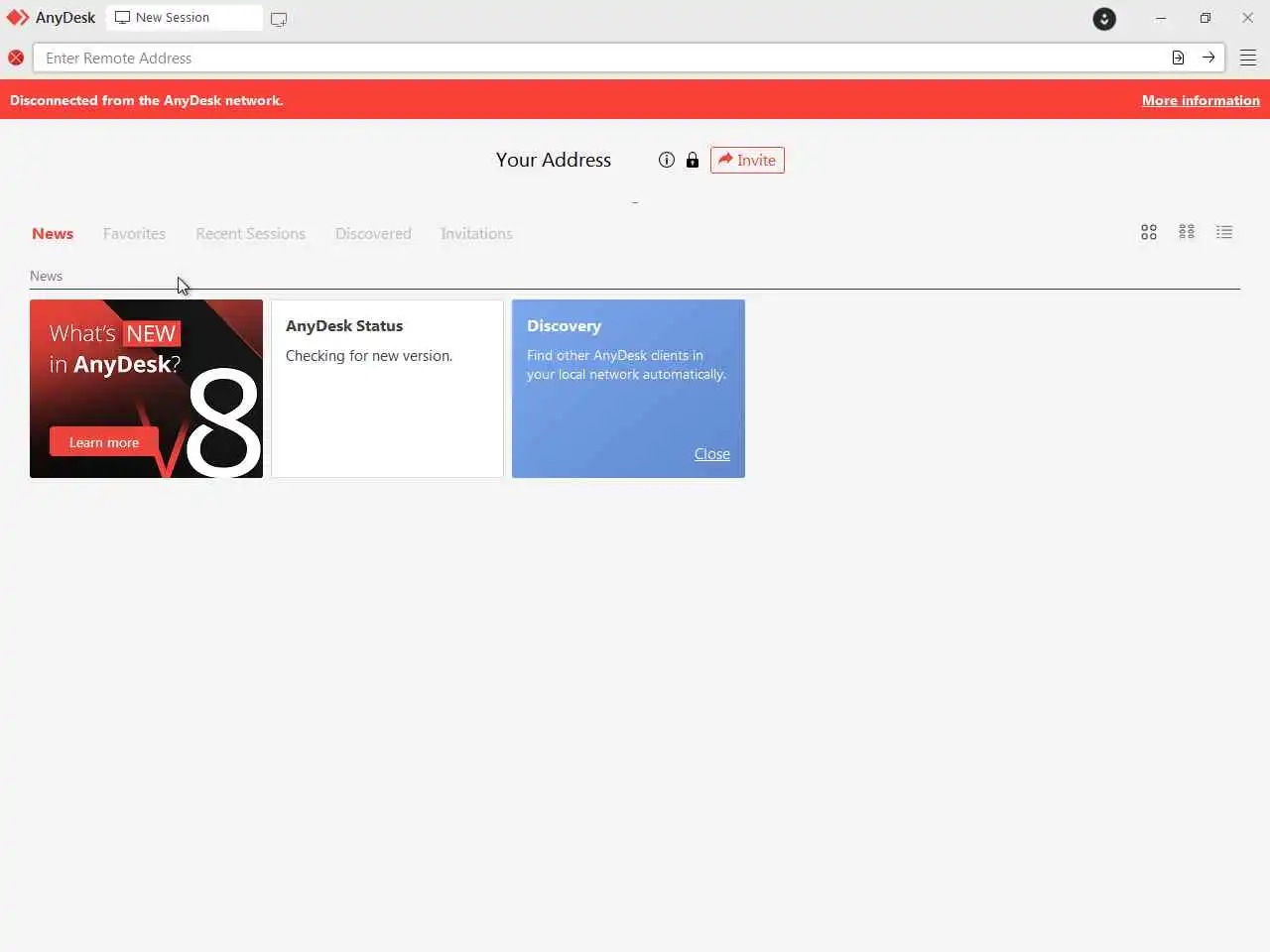Switch to list view

tap(1224, 232)
